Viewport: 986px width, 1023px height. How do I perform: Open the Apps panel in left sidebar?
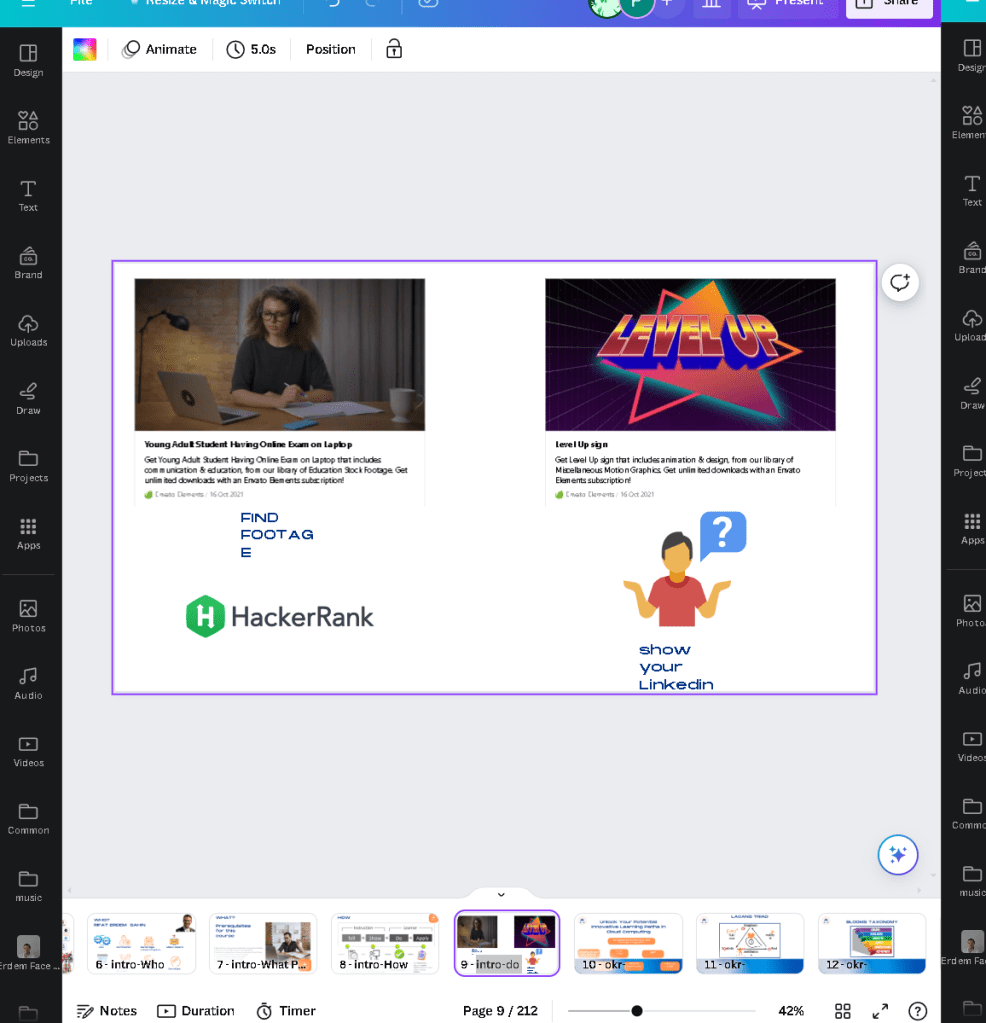click(28, 534)
